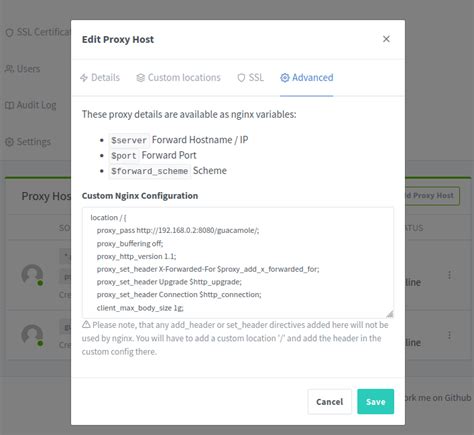Open the SSL tab
Screen dimensions: 474x435
point(250,78)
